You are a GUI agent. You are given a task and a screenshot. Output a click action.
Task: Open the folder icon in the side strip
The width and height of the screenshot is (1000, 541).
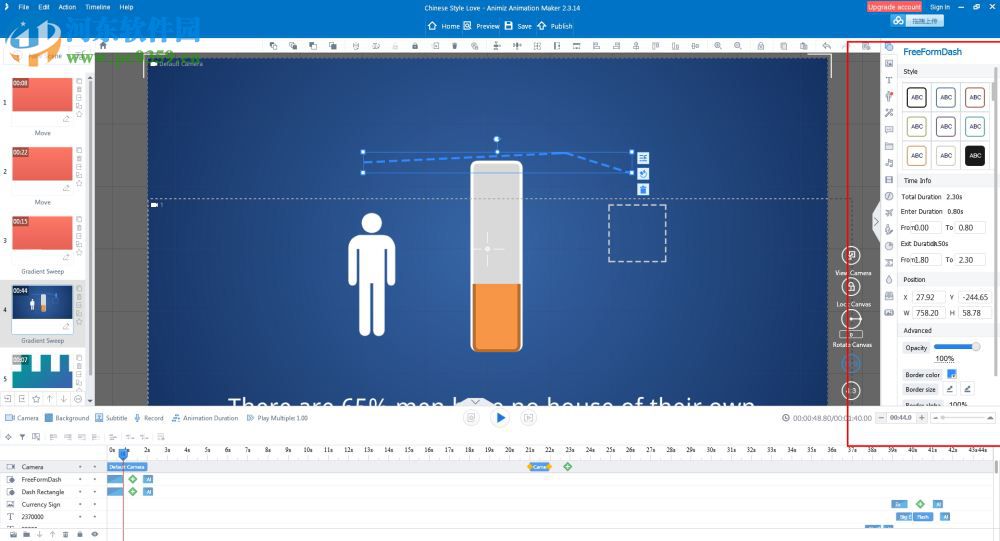point(889,146)
